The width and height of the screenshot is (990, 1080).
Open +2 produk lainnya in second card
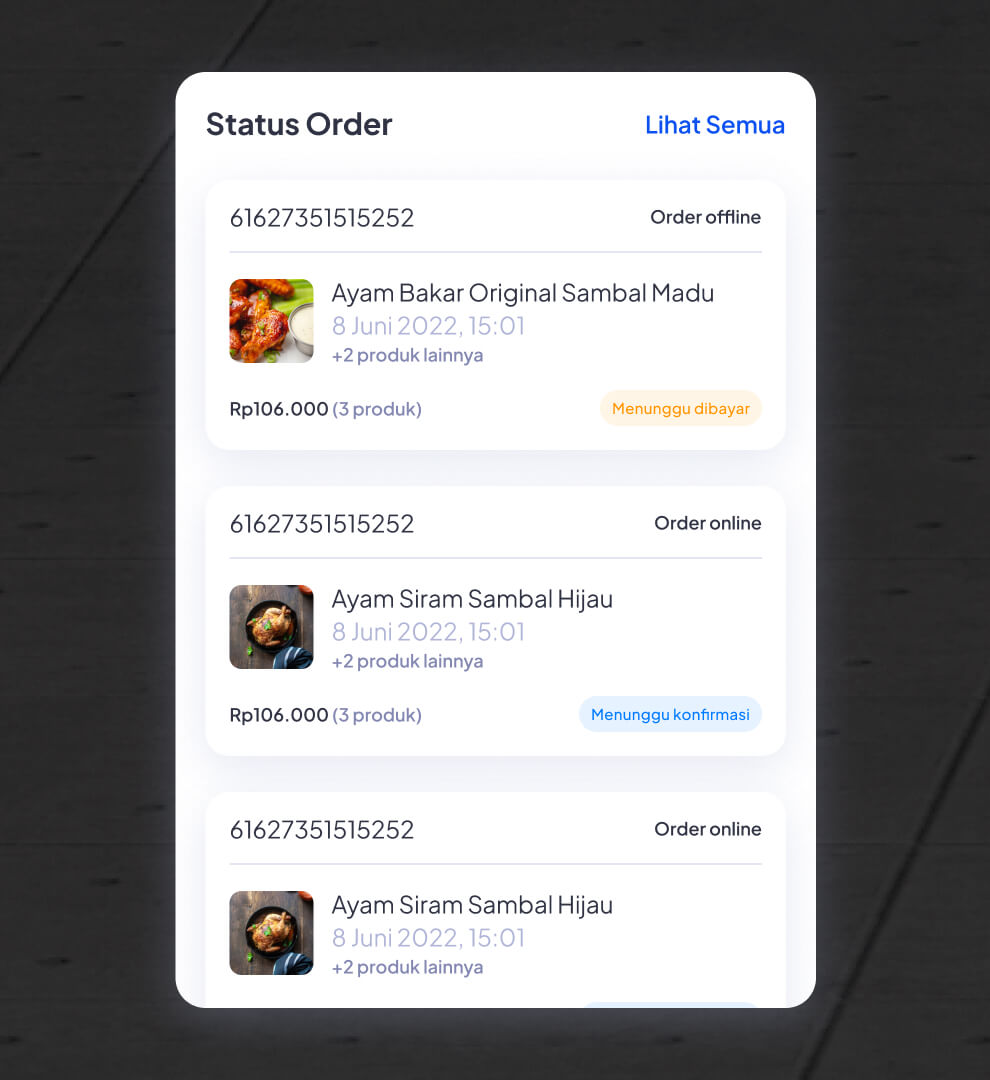pos(407,661)
